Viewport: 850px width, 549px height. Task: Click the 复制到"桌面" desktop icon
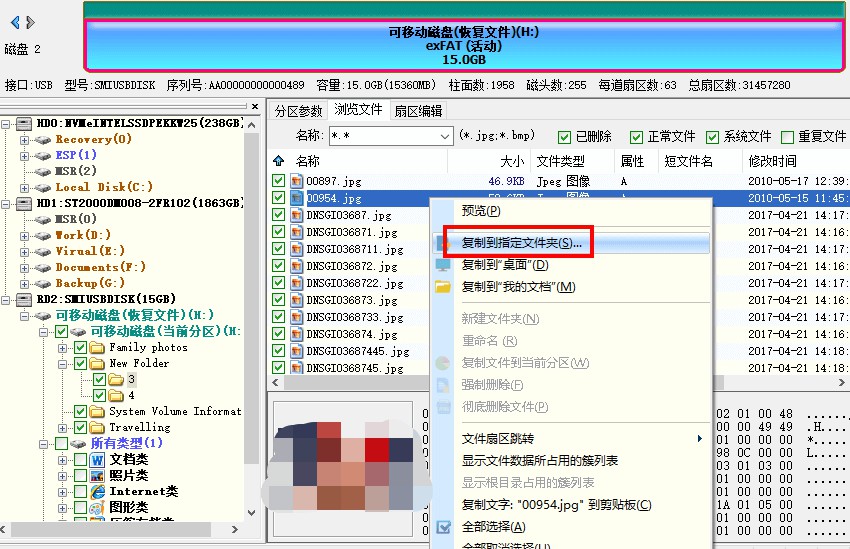coord(443,266)
